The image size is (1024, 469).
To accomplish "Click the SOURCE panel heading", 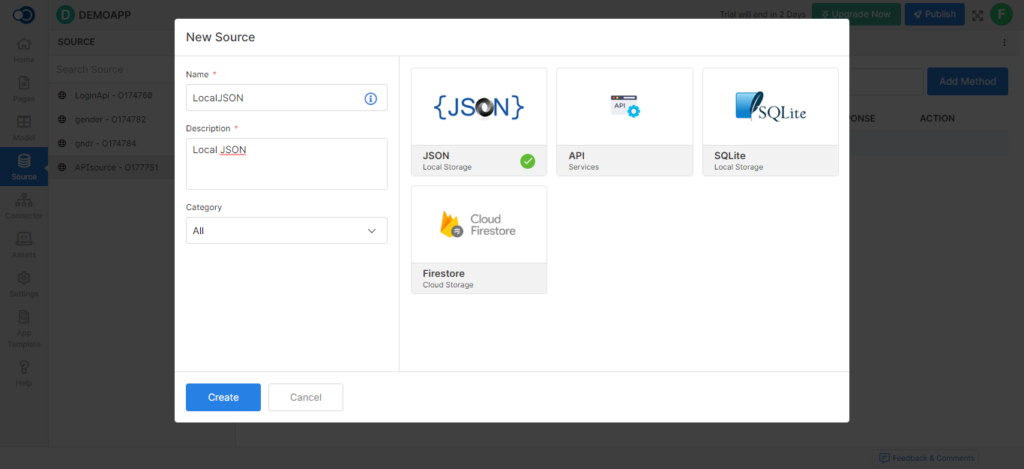I will click(76, 42).
